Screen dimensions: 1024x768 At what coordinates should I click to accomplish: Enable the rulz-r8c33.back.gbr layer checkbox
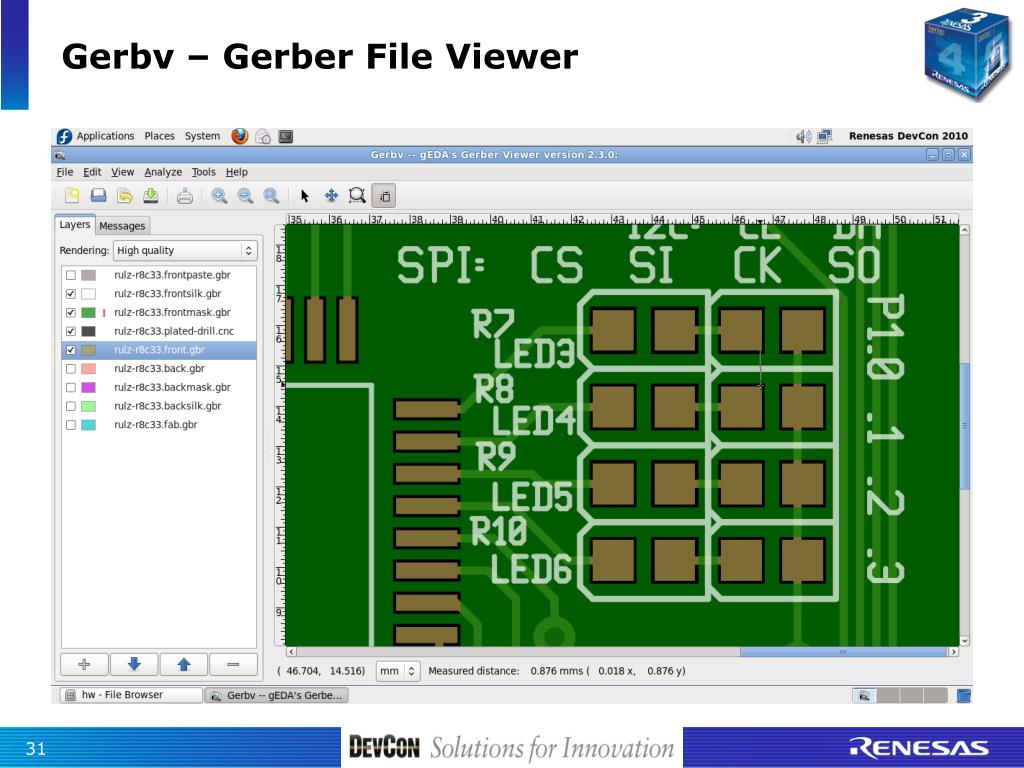71,368
